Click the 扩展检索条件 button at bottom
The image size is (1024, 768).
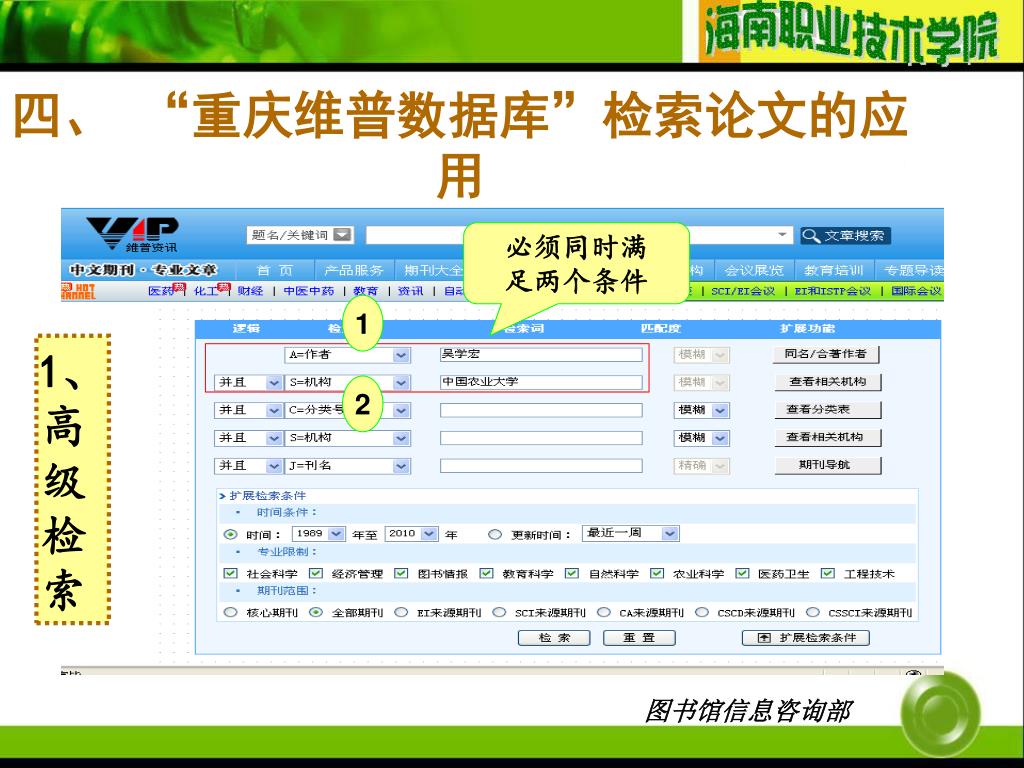(x=806, y=638)
